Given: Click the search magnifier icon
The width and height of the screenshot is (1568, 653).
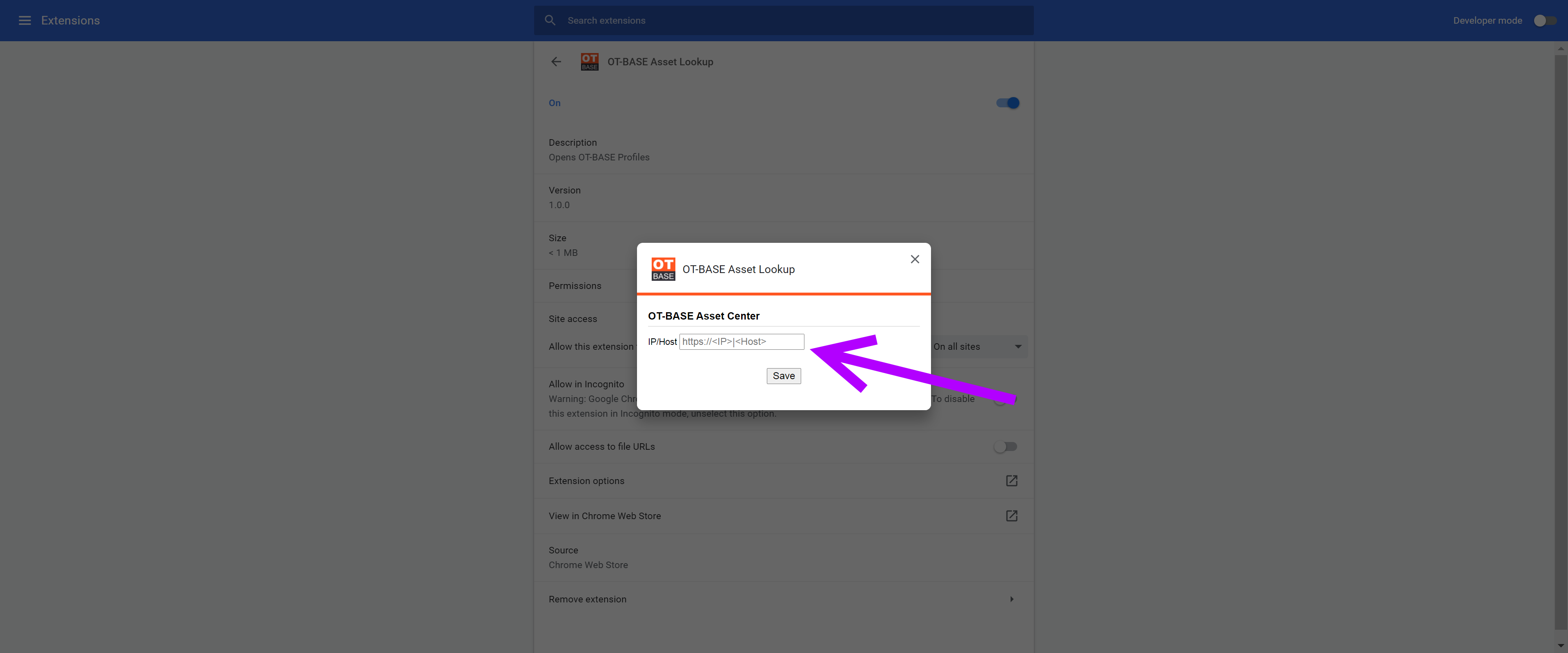Looking at the screenshot, I should 550,21.
